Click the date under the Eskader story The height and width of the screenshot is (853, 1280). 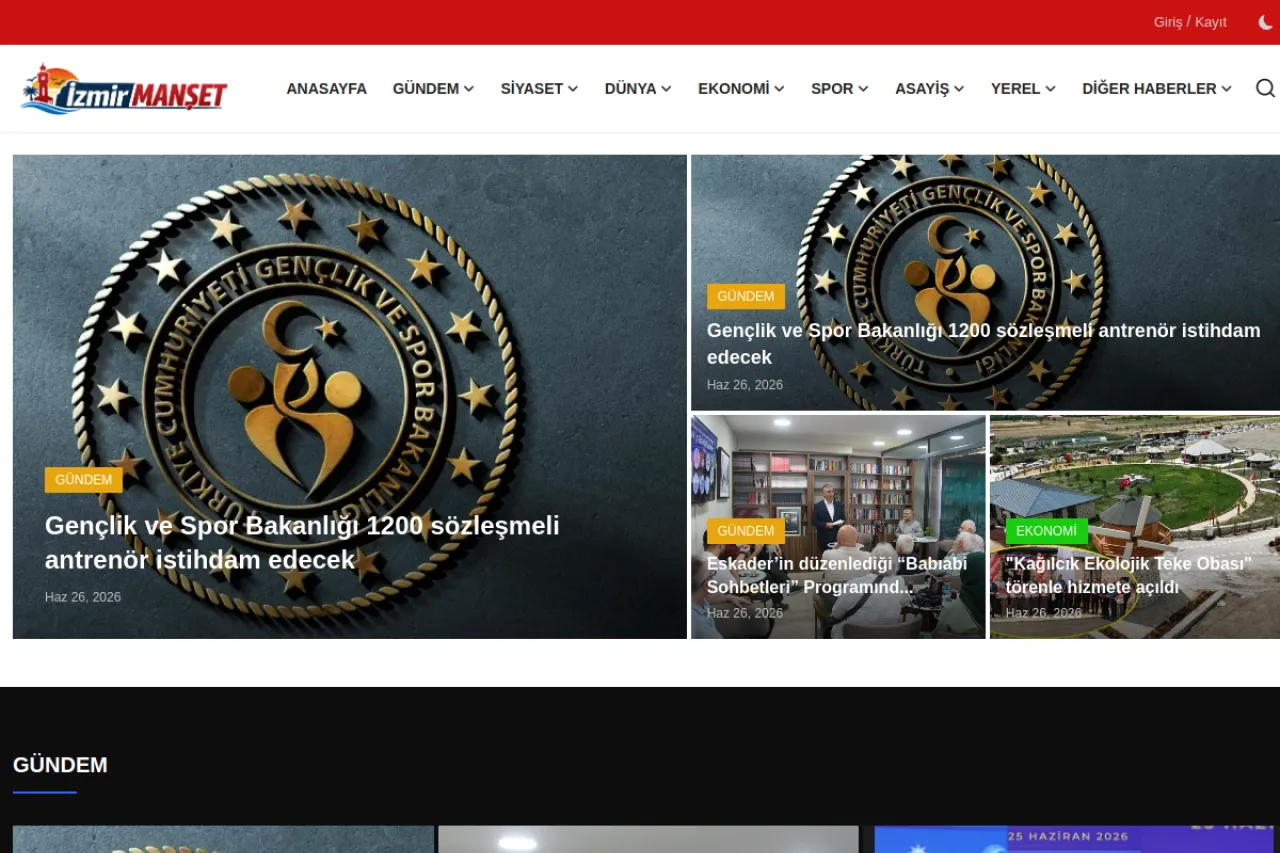[x=745, y=613]
